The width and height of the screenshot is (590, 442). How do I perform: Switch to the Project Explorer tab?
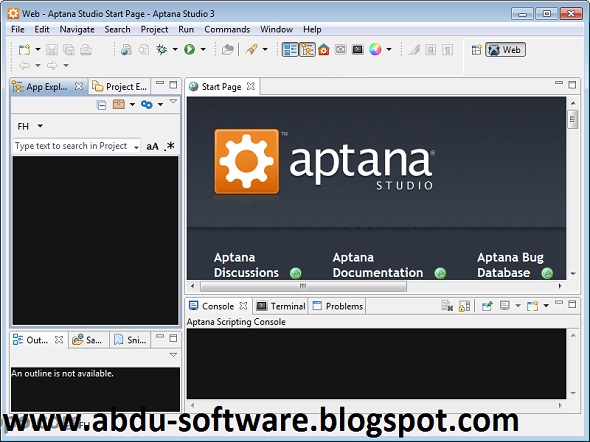click(120, 87)
